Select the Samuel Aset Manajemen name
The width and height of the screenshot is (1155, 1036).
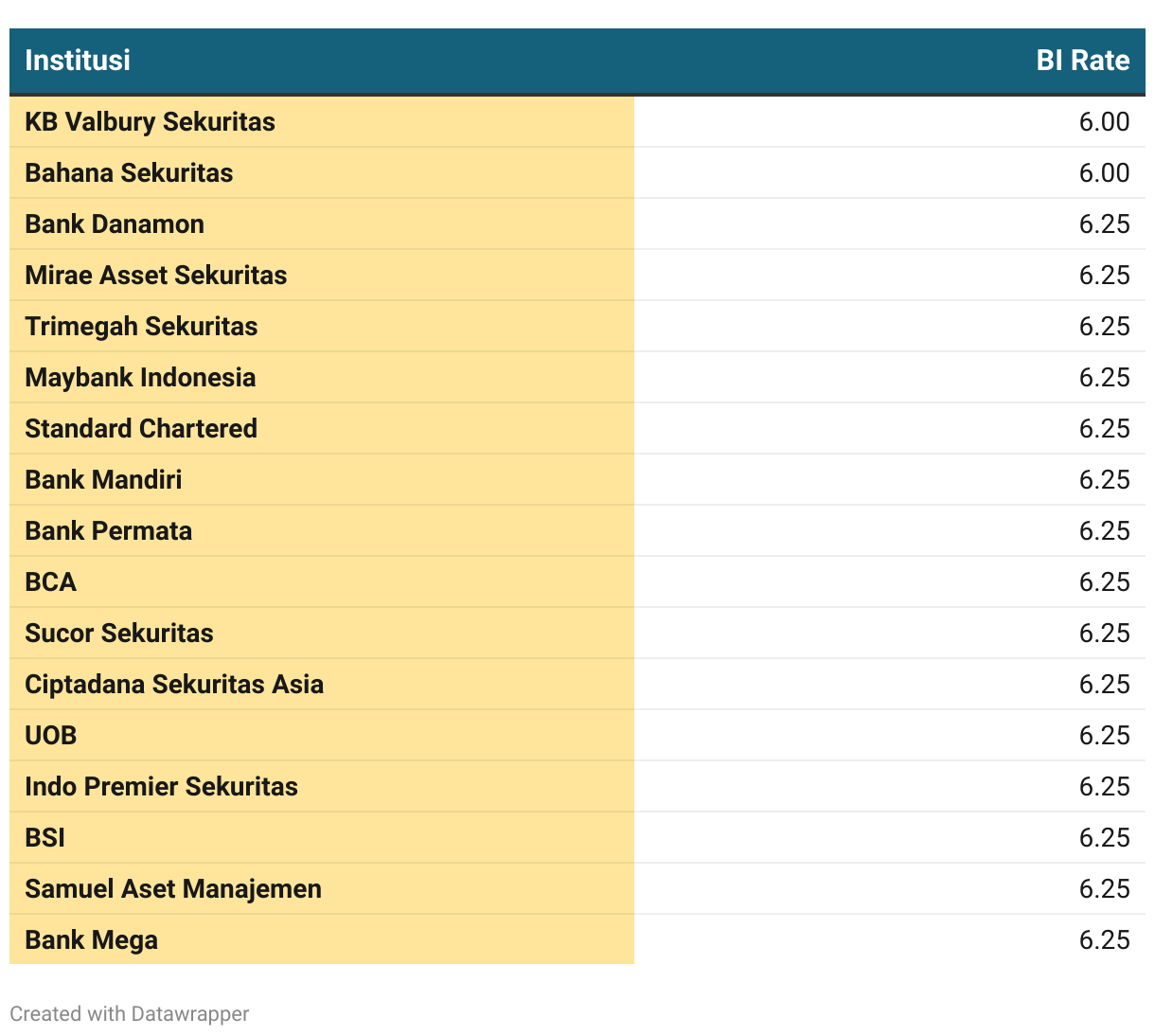pos(173,889)
